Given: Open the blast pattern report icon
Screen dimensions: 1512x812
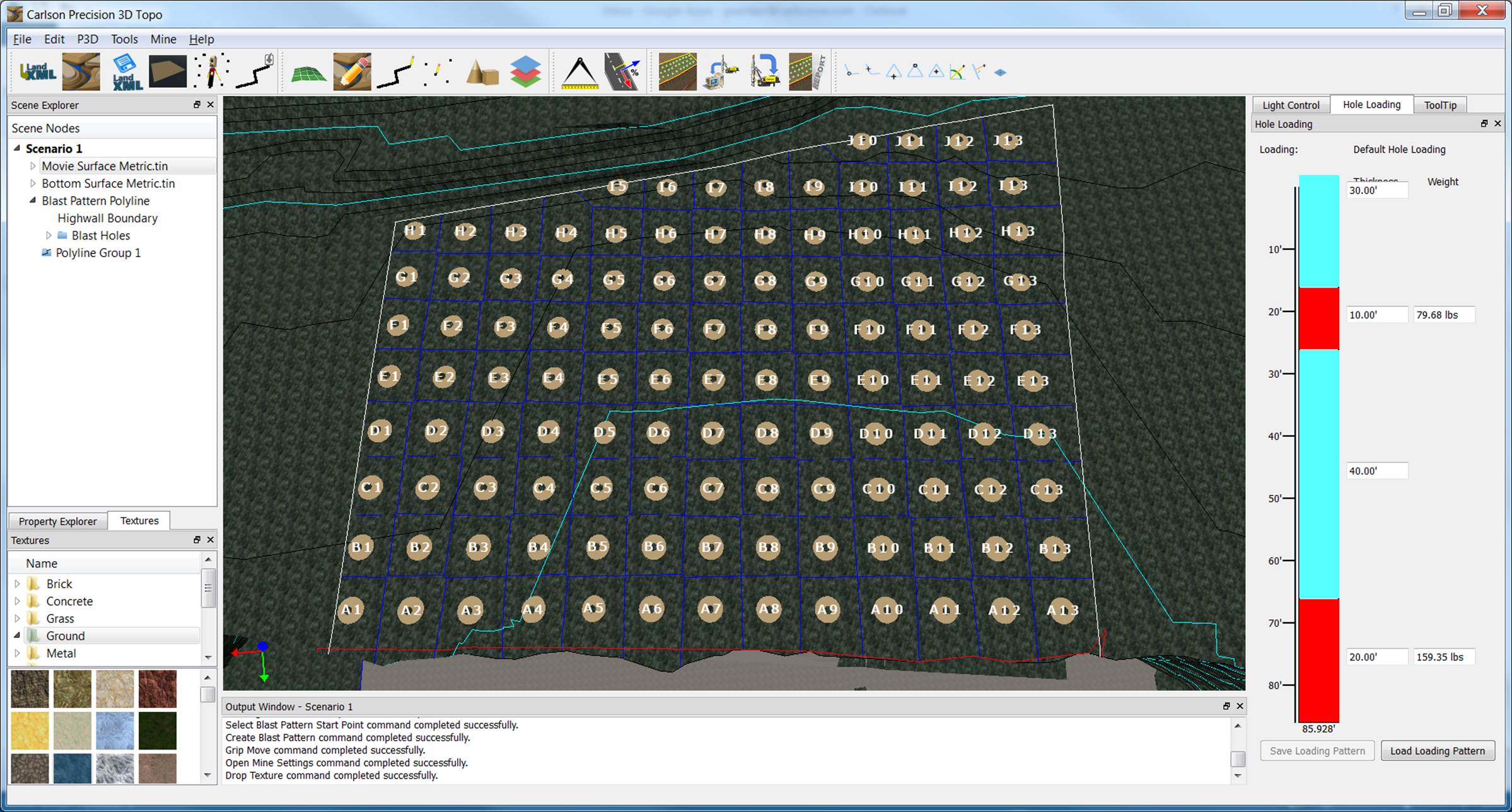Looking at the screenshot, I should [807, 72].
